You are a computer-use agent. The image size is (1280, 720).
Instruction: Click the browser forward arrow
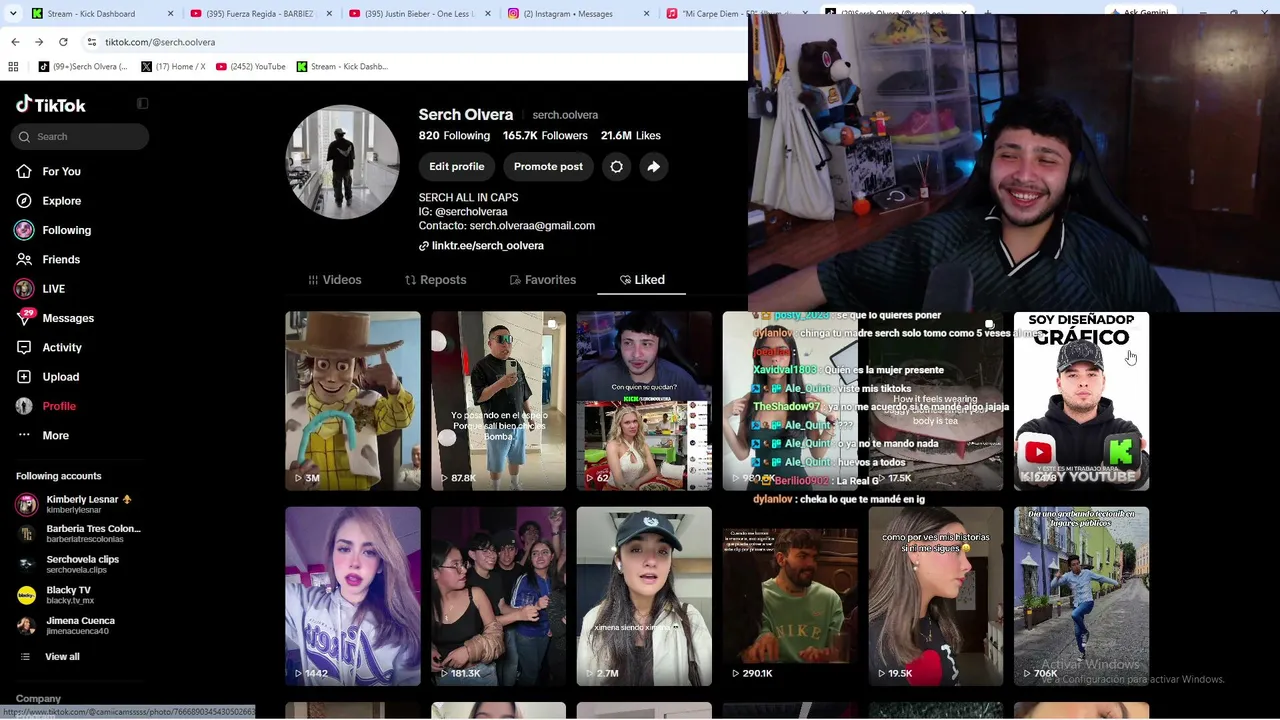(x=39, y=42)
